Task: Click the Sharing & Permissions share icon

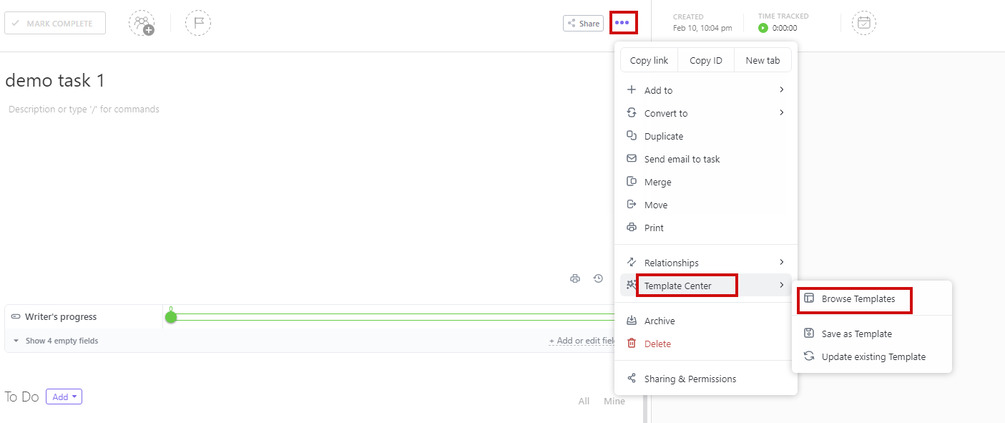Action: coord(631,379)
